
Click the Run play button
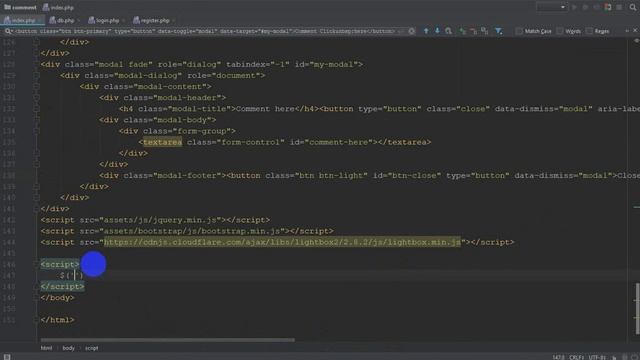(x=574, y=7)
